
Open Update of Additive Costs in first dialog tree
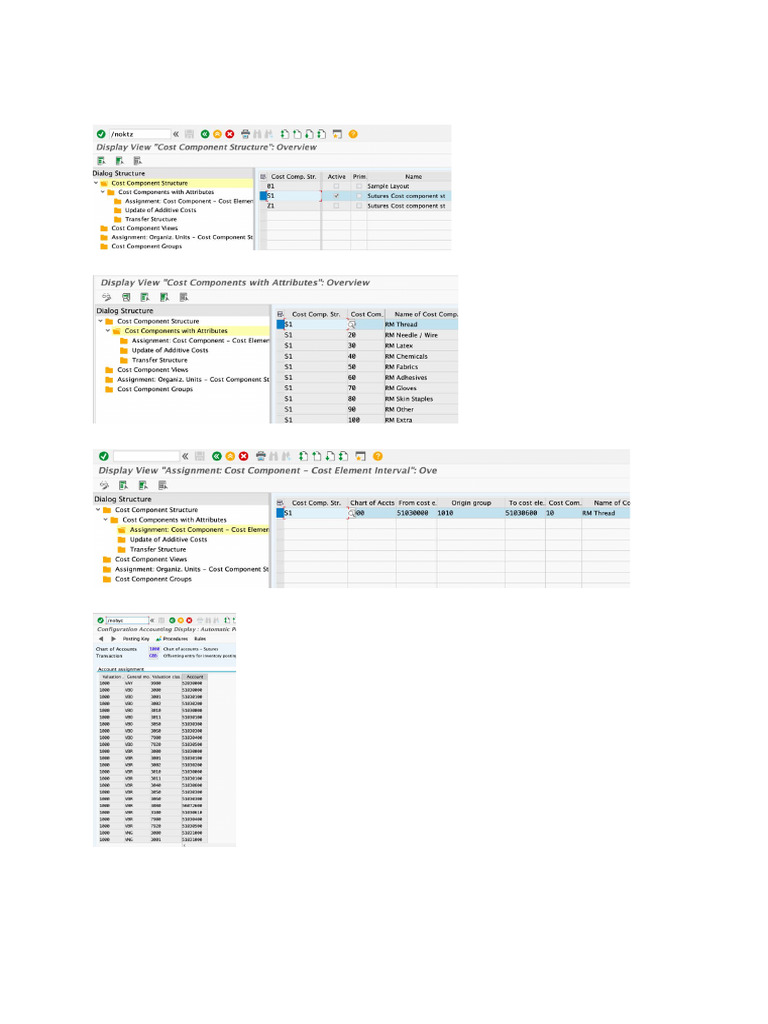click(161, 210)
